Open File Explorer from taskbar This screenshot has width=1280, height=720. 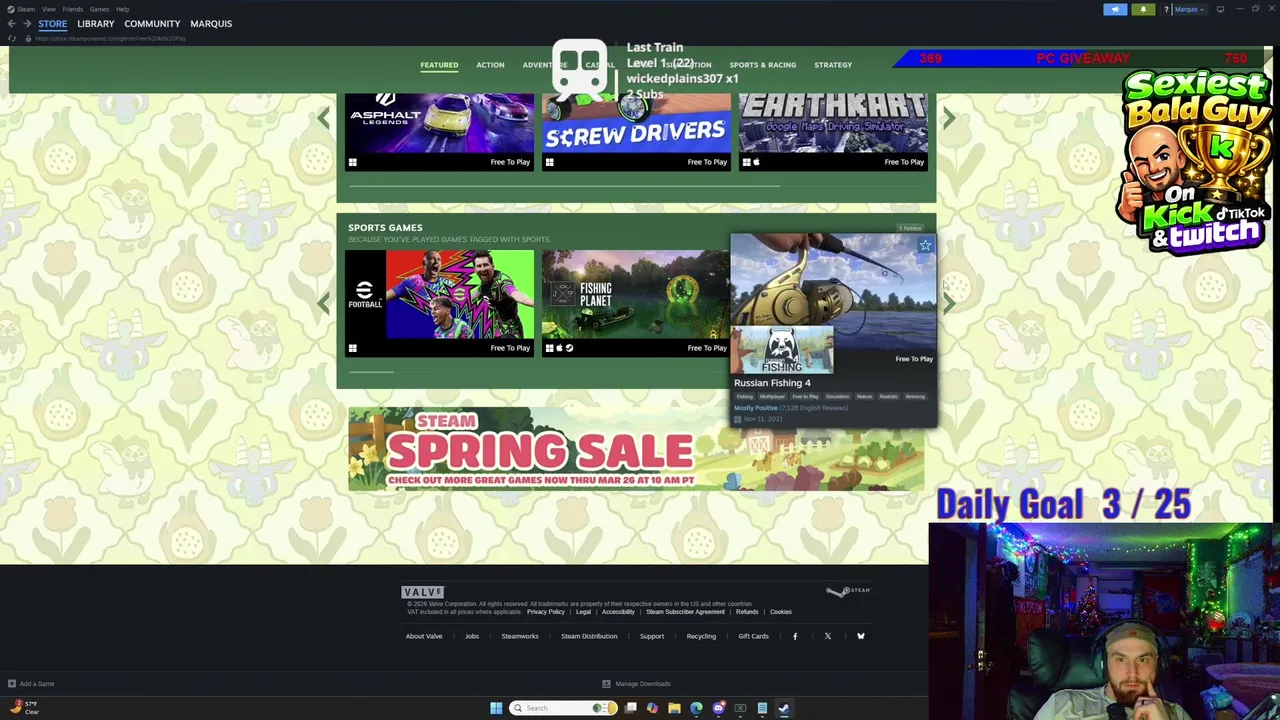pyautogui.click(x=674, y=708)
